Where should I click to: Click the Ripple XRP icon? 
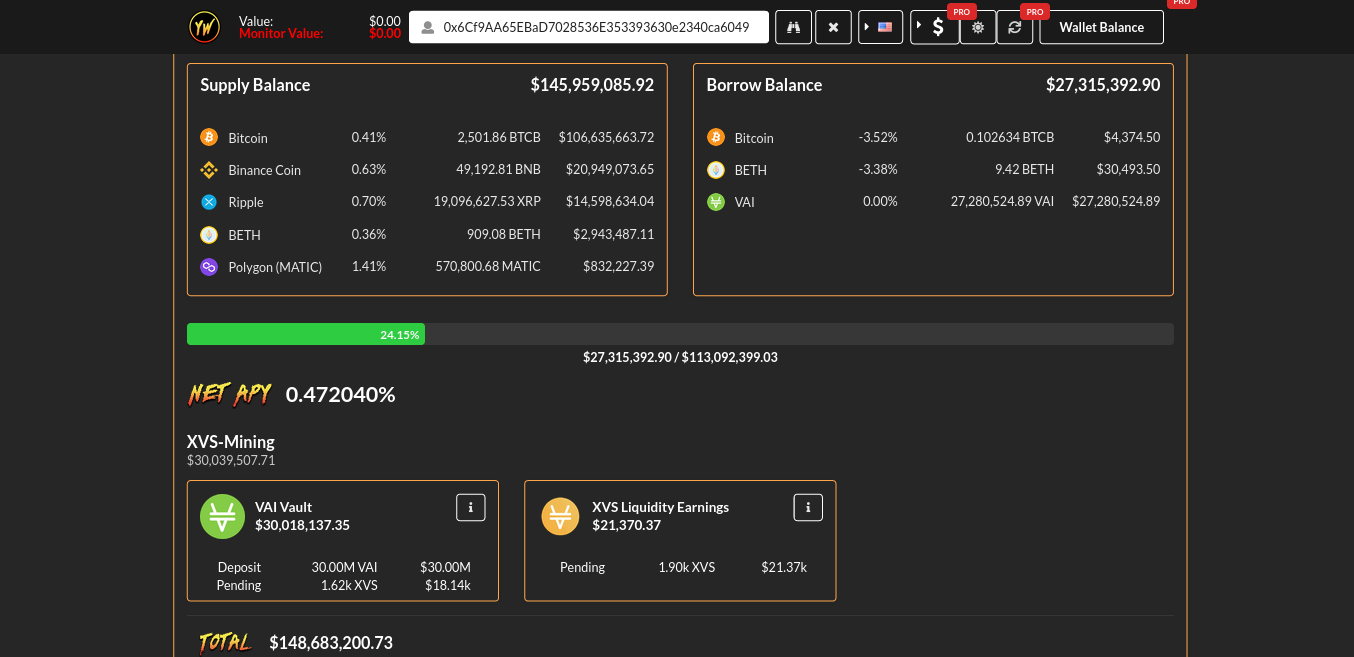tap(209, 202)
